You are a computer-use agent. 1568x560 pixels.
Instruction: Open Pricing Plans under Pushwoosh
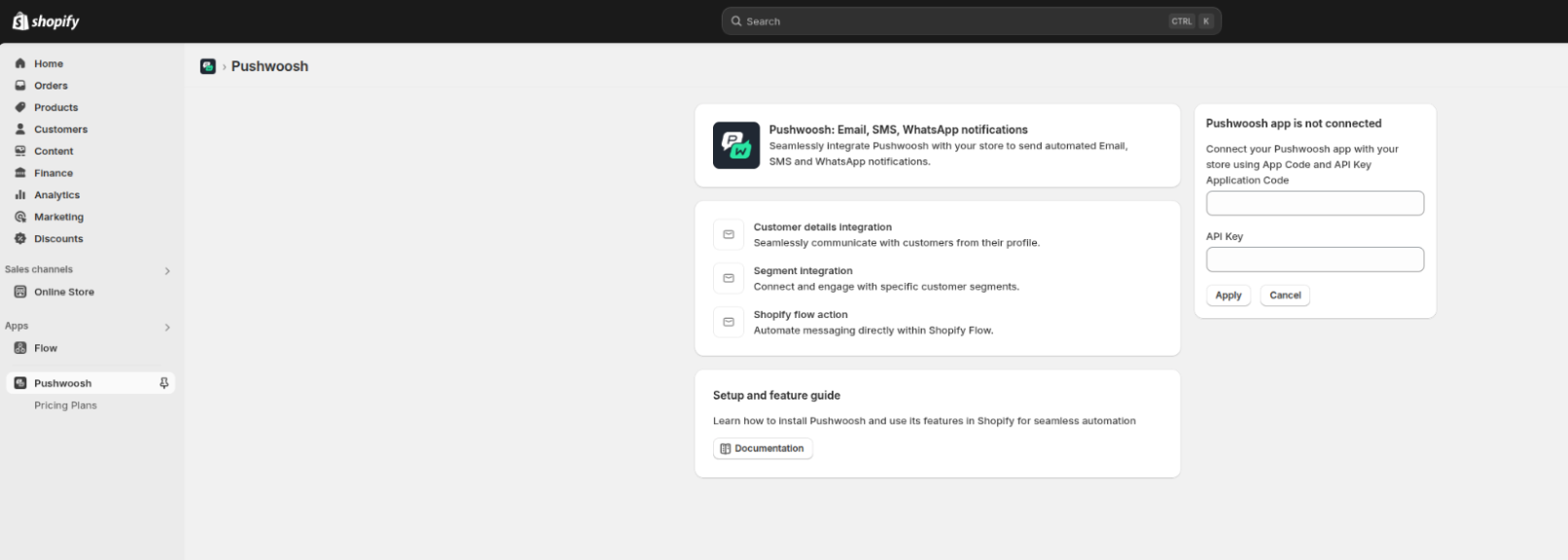point(65,405)
